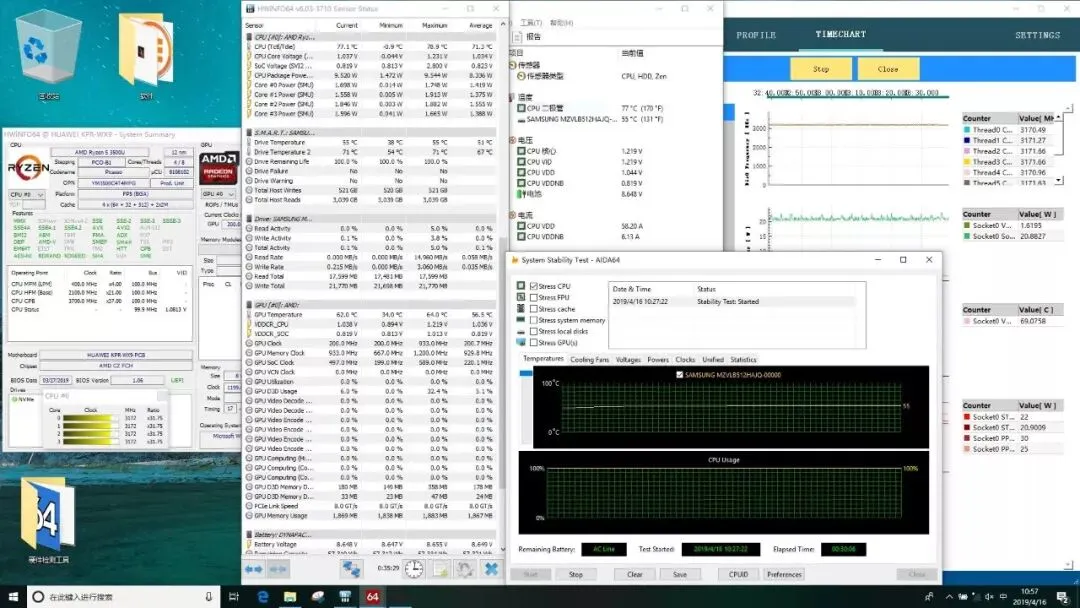Enable the Stress GPU(s) checkbox
Image resolution: width=1080 pixels, height=608 pixels.
point(534,342)
